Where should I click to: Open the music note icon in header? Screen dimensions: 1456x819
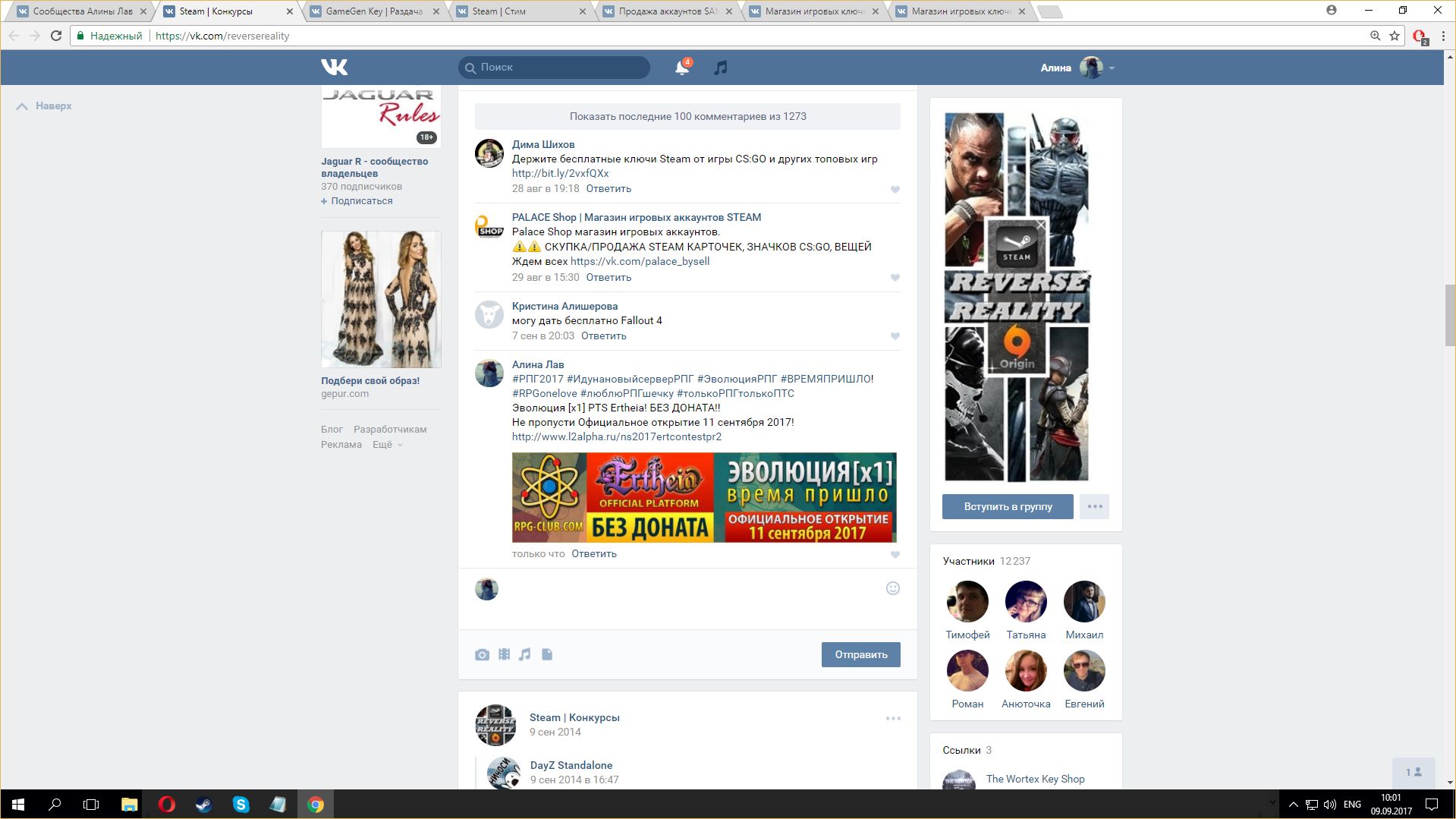click(x=721, y=68)
